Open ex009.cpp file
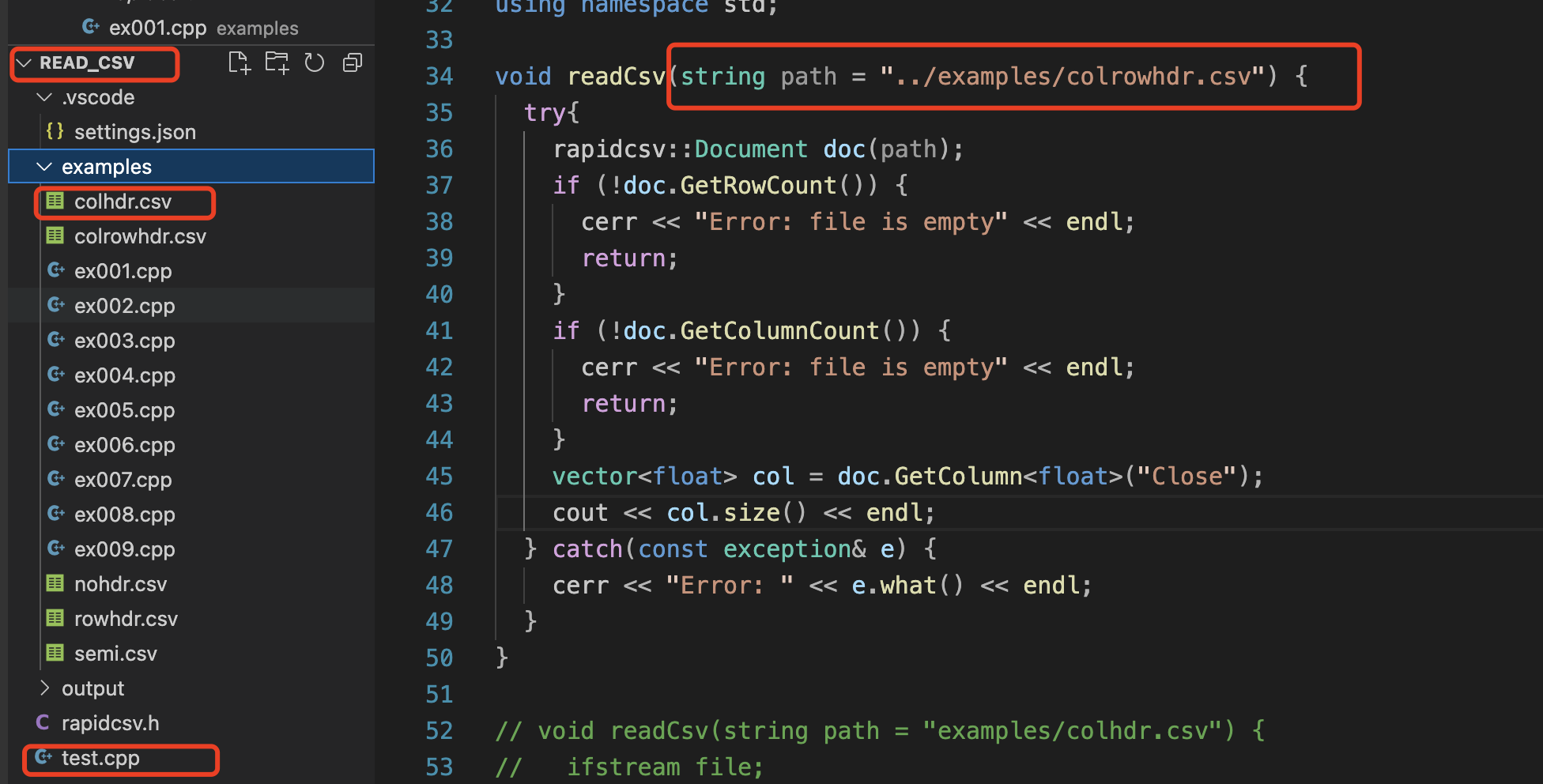 124,549
